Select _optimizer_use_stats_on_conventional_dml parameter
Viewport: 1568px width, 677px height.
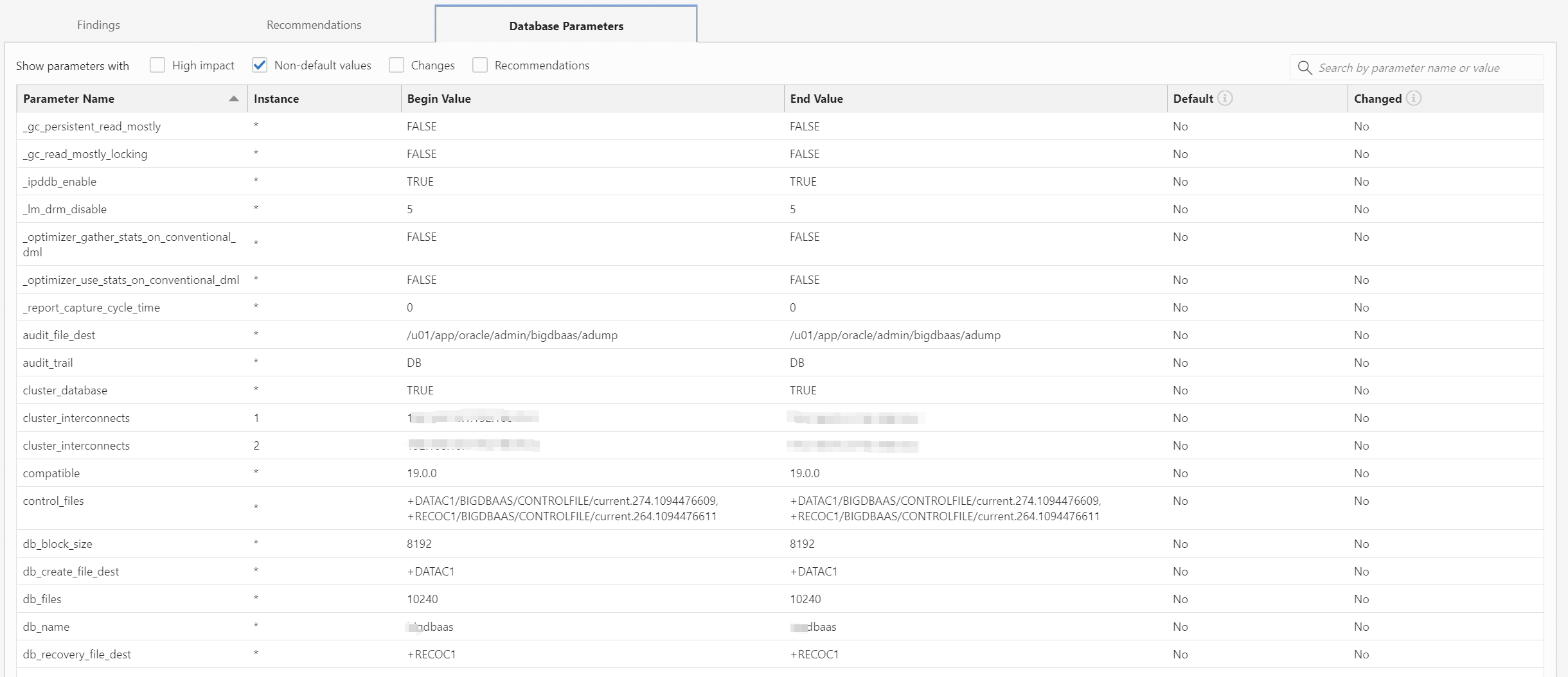(131, 280)
